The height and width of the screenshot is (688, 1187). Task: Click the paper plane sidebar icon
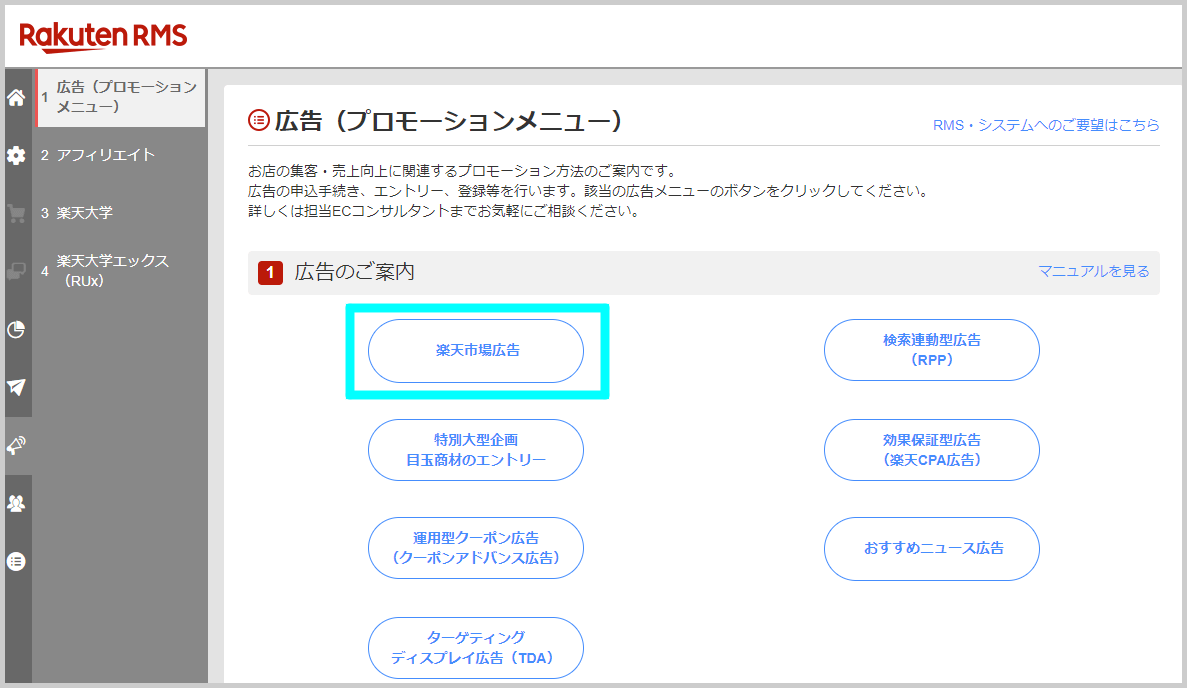pyautogui.click(x=16, y=388)
